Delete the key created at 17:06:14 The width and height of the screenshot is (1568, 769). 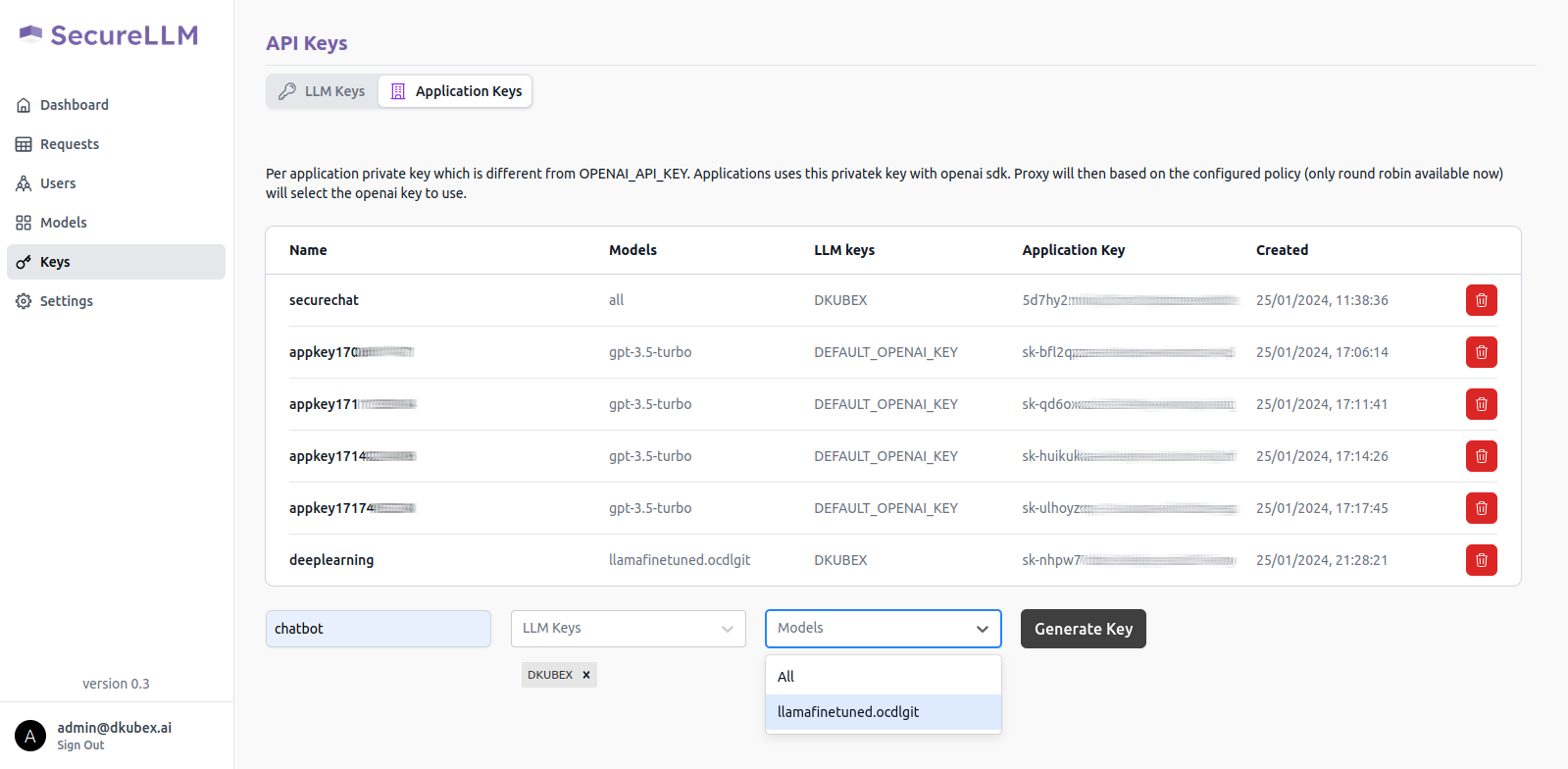1481,352
